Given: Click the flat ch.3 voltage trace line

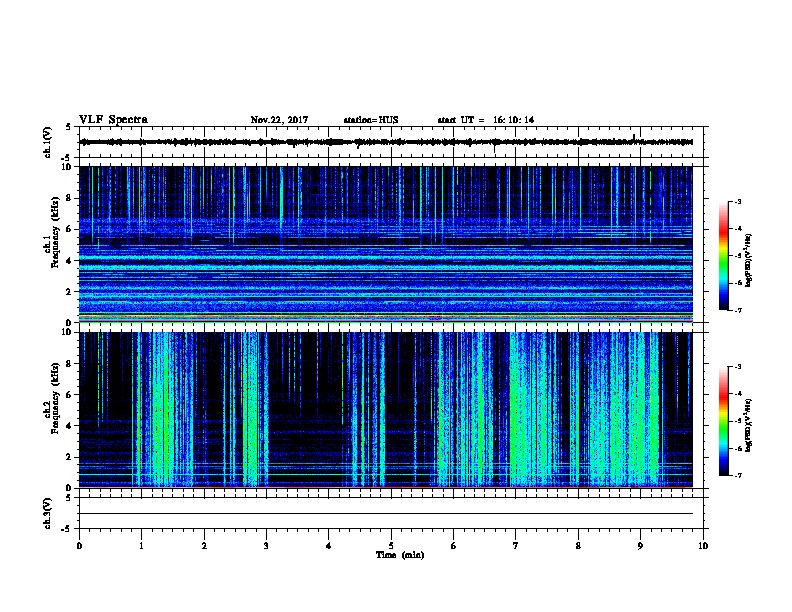Looking at the screenshot, I should click(386, 514).
